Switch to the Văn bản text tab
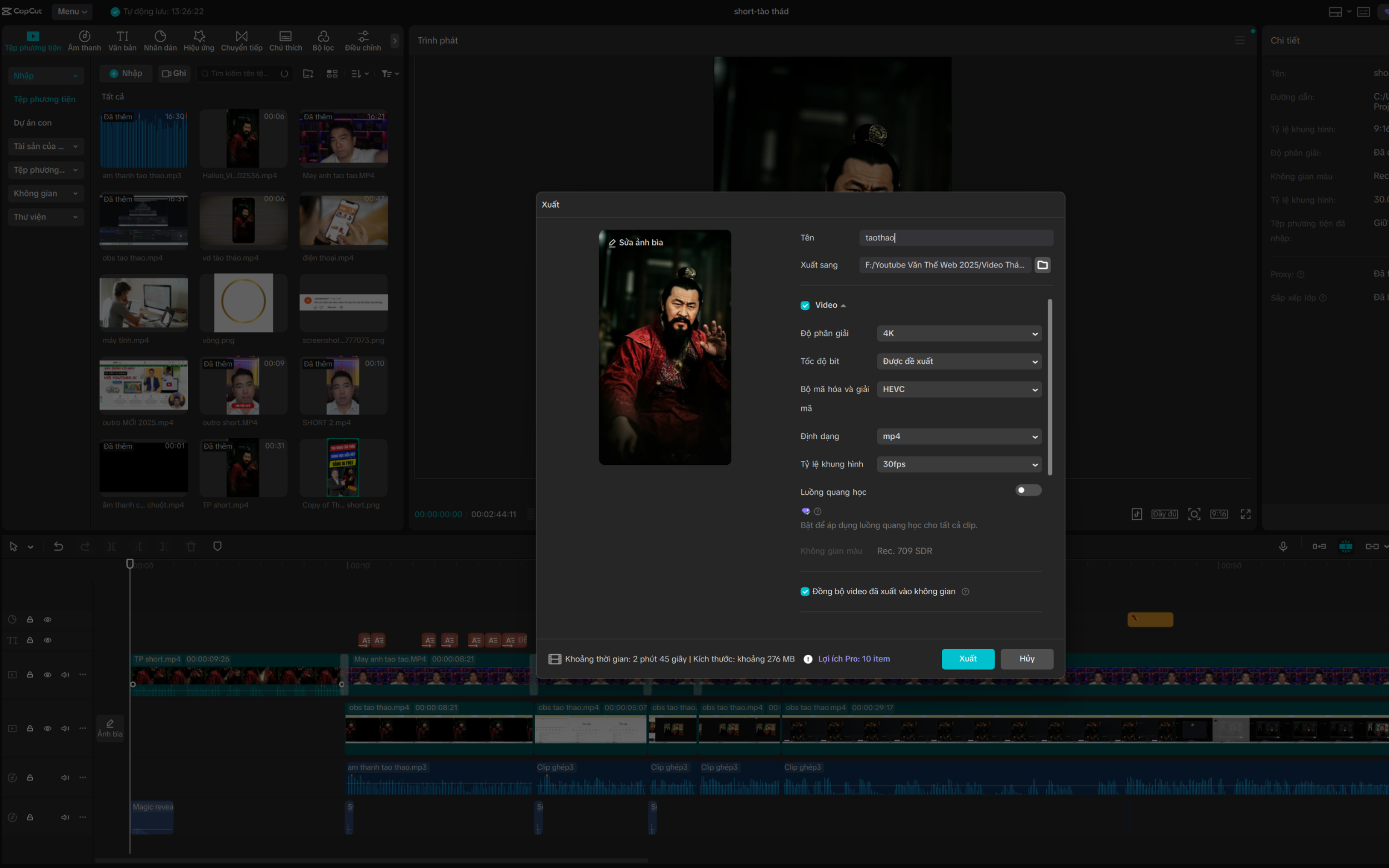 pyautogui.click(x=122, y=41)
